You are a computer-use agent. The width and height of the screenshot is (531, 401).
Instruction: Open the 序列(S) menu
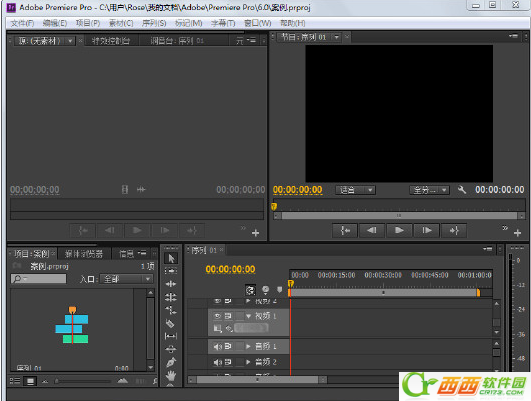(x=154, y=23)
